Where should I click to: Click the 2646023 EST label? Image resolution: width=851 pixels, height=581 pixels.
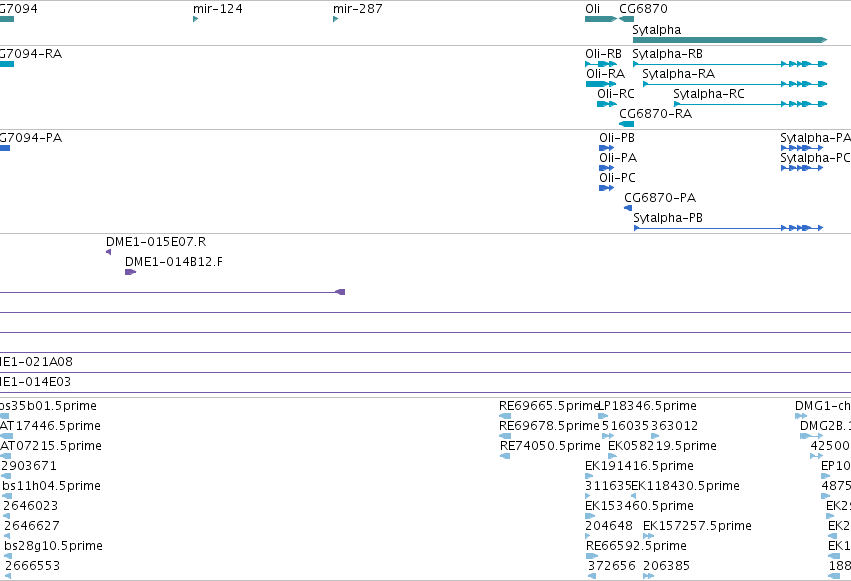(x=30, y=506)
